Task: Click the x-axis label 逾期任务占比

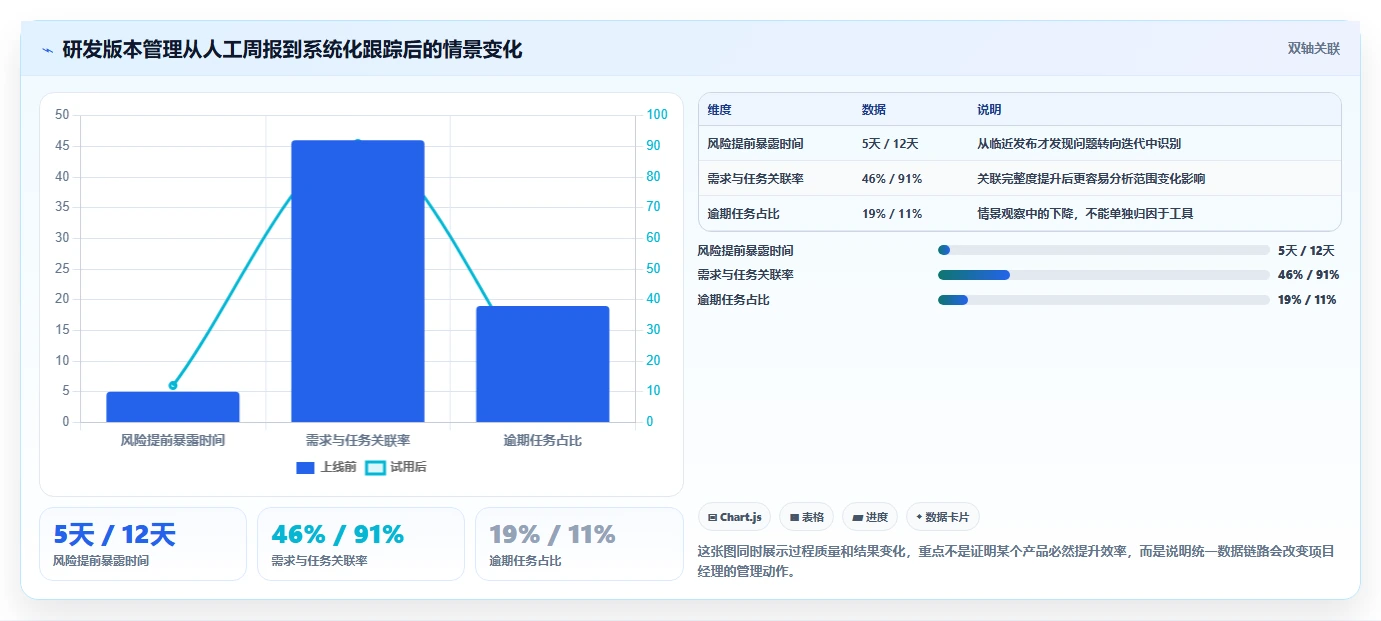Action: tap(543, 440)
